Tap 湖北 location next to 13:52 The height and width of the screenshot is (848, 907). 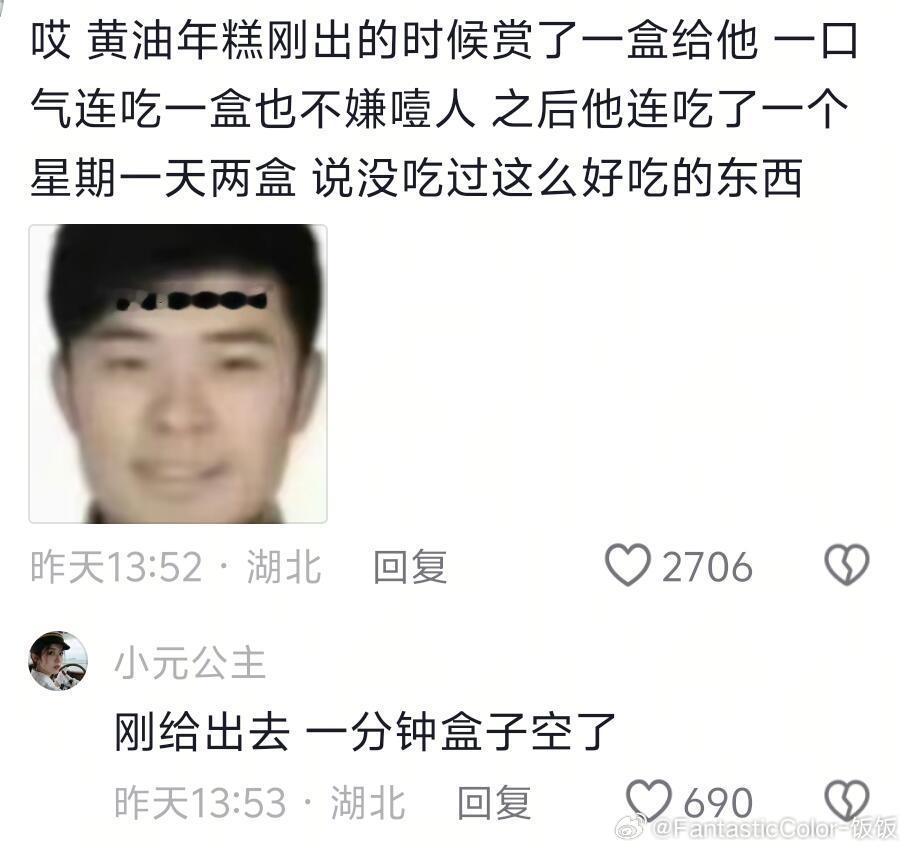(284, 566)
